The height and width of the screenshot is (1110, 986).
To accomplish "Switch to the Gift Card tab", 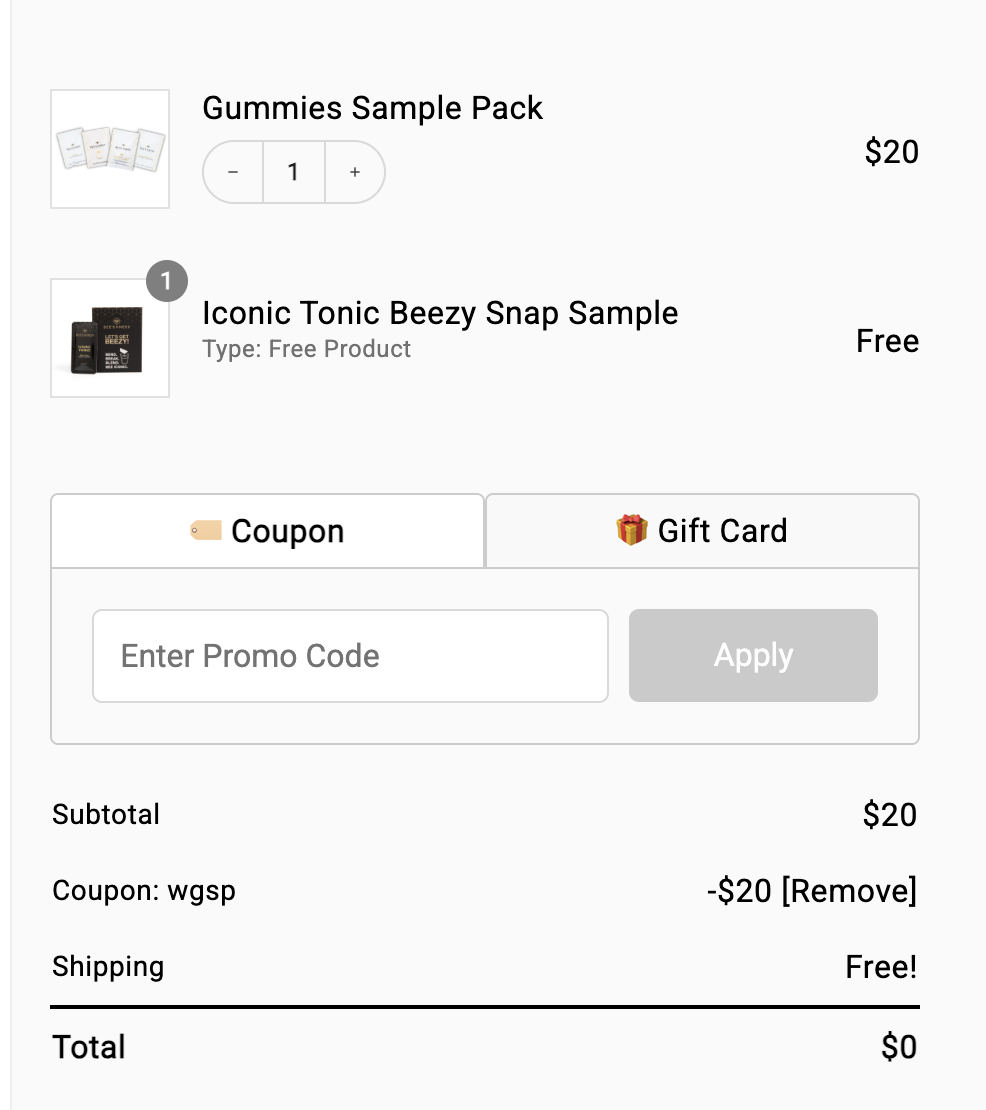I will click(x=702, y=531).
